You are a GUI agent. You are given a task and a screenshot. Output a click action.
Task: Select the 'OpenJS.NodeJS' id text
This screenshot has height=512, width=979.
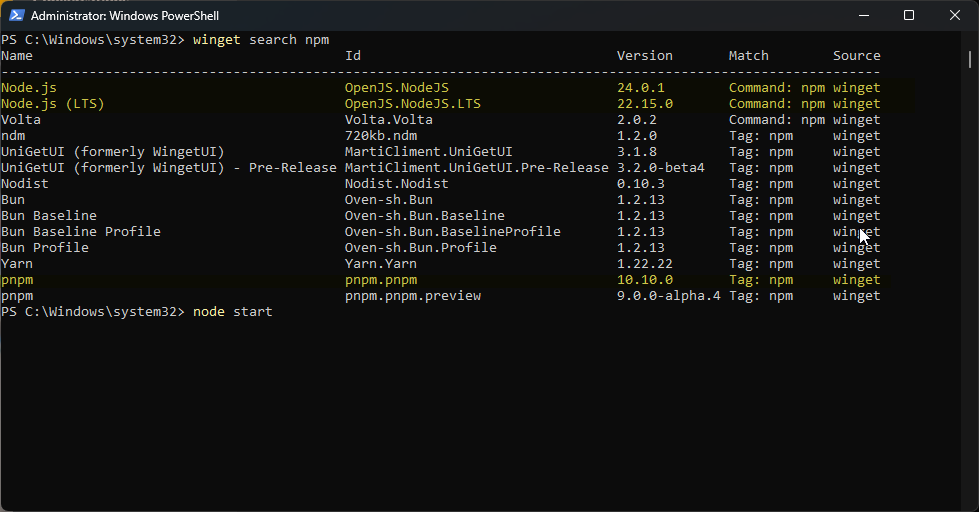pos(397,88)
